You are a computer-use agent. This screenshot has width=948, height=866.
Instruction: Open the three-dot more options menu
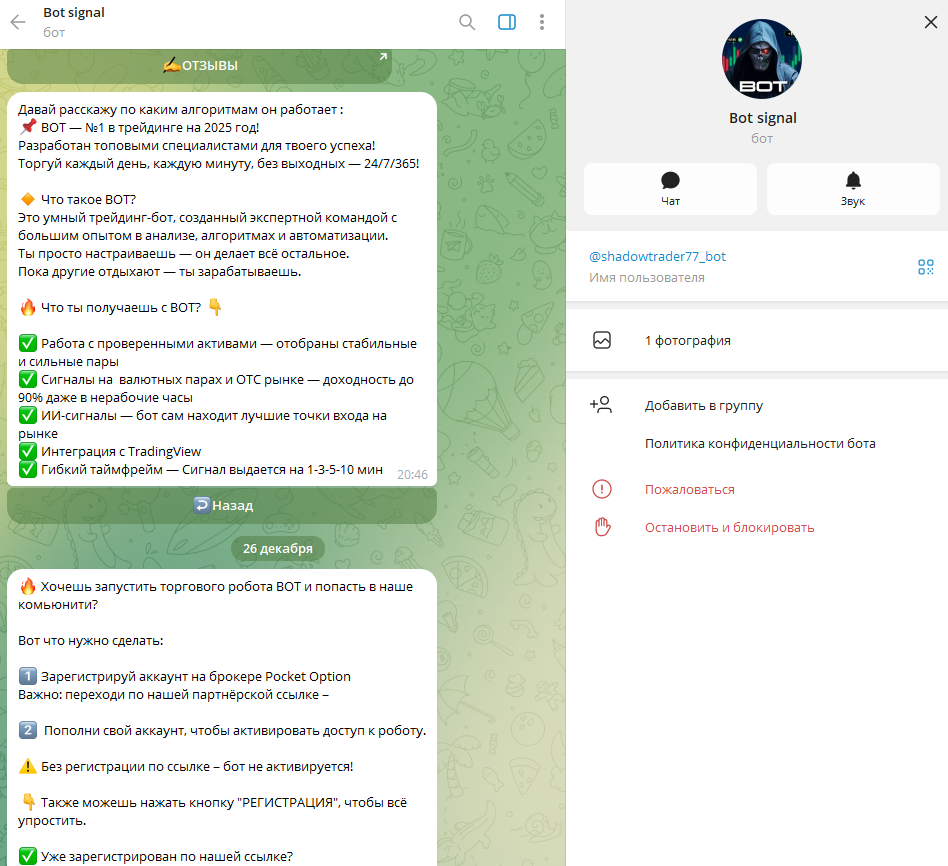(x=542, y=22)
